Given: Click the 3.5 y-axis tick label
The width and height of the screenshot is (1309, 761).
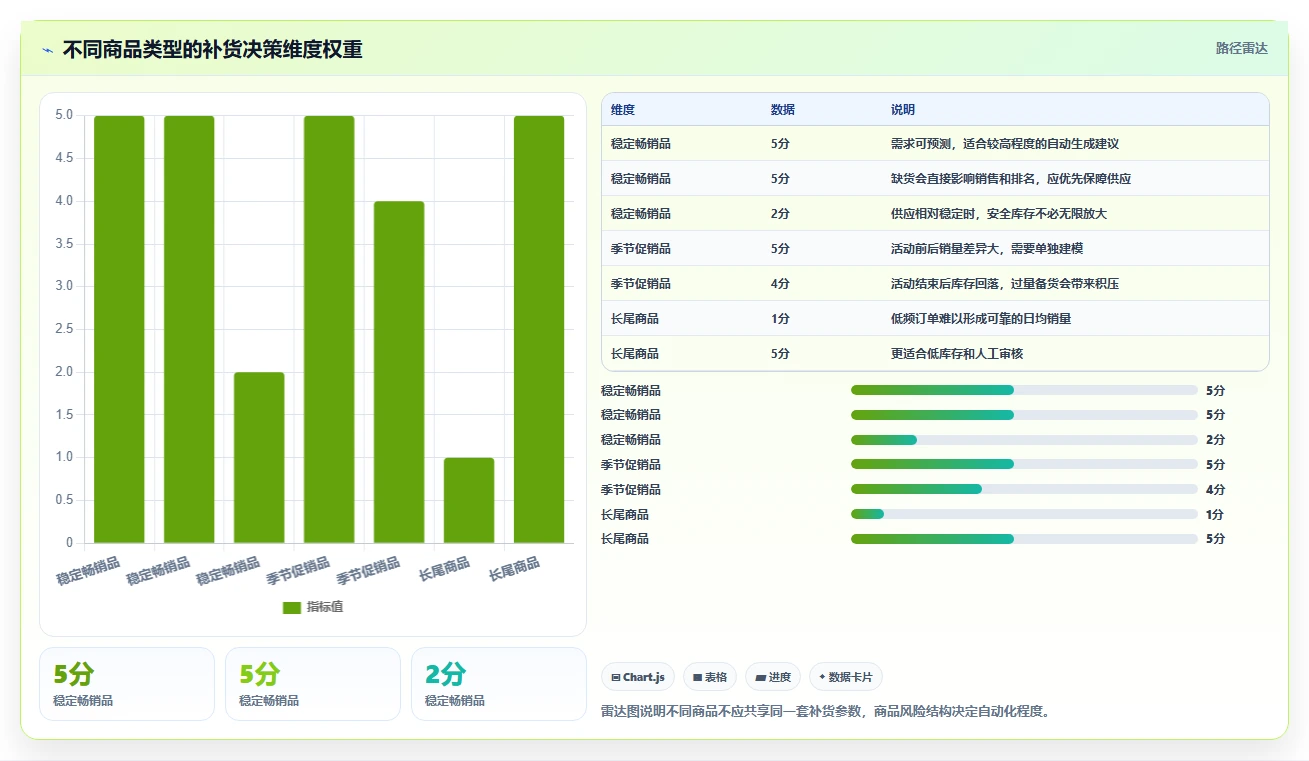Looking at the screenshot, I should pos(64,243).
